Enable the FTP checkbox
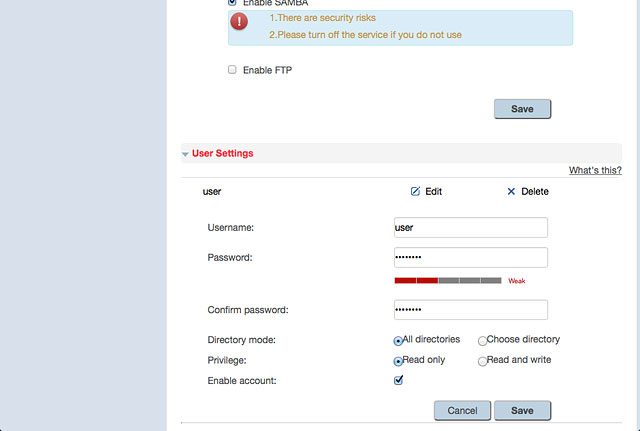Screen dimensions: 640x431 pos(232,69)
